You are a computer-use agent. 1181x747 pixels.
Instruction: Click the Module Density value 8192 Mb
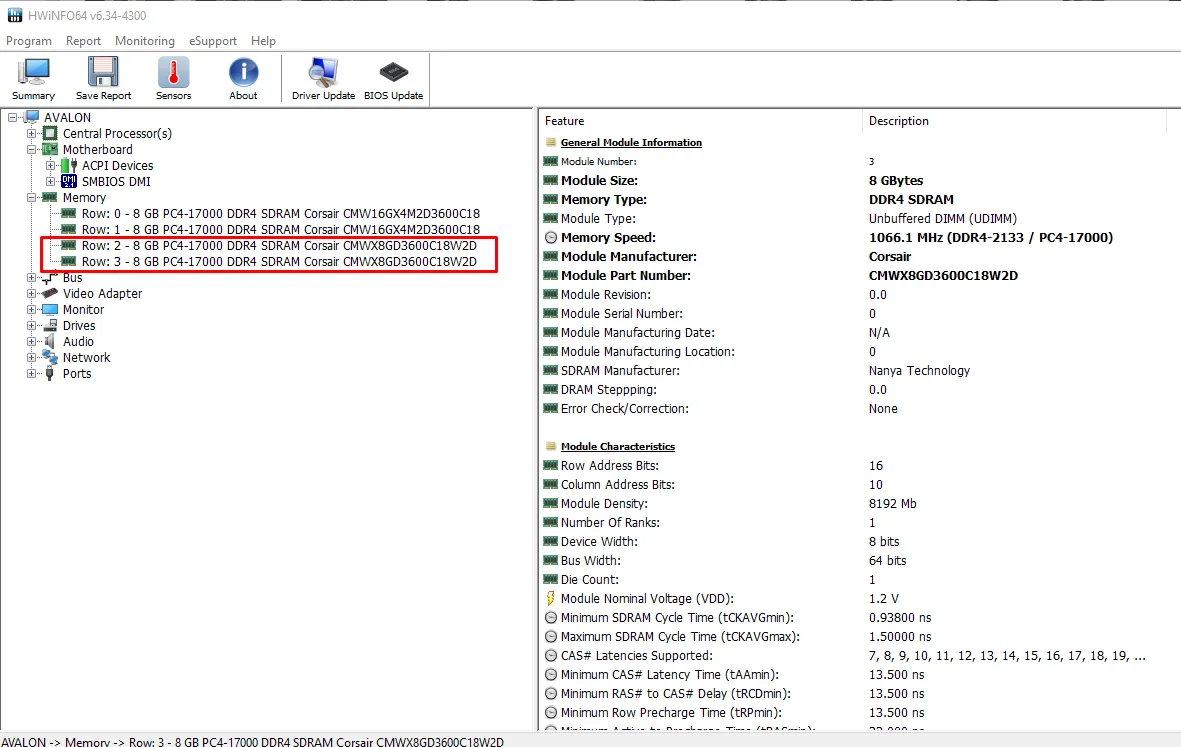click(x=893, y=504)
